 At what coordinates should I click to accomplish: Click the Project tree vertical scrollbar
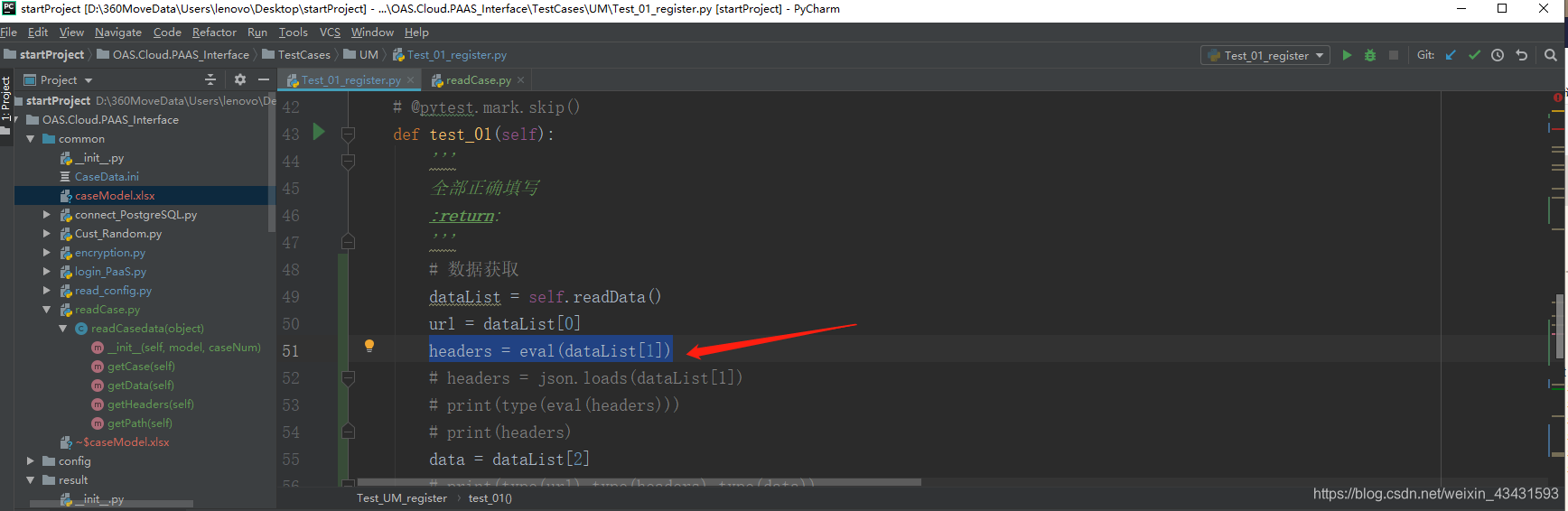(x=272, y=163)
